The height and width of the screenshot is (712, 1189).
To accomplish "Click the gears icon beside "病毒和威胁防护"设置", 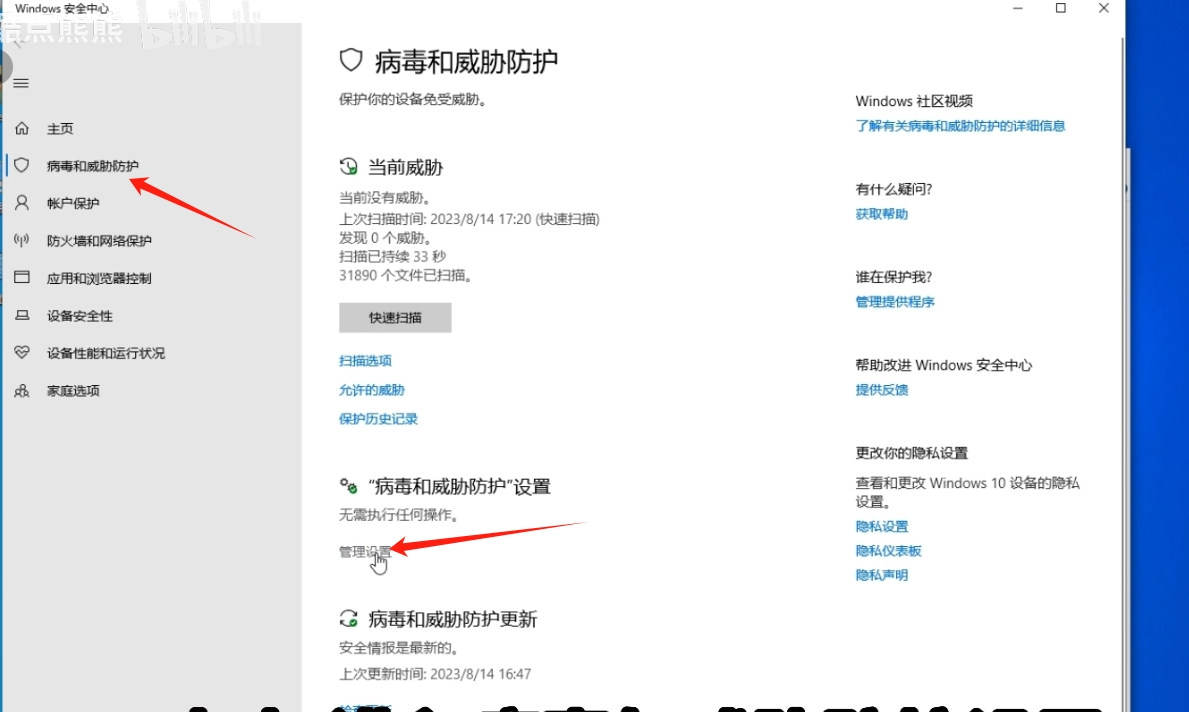I will pyautogui.click(x=348, y=485).
